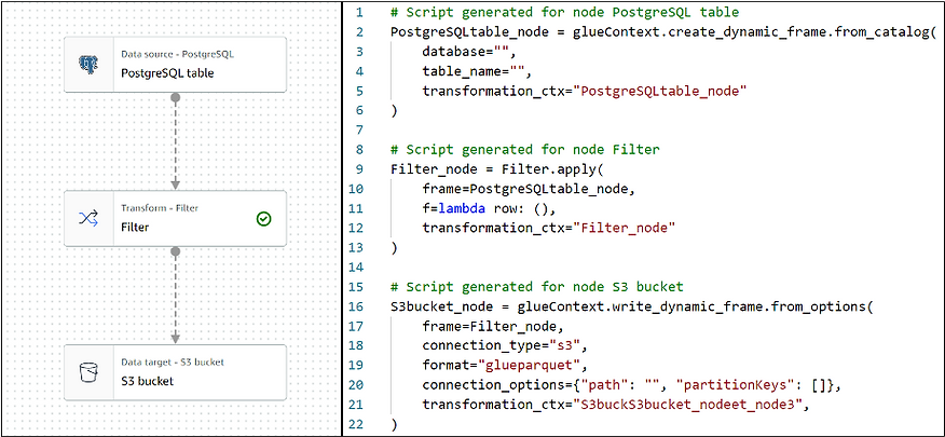This screenshot has width=945, height=437.
Task: Click the PostgreSQL elephant icon
Action: point(88,64)
